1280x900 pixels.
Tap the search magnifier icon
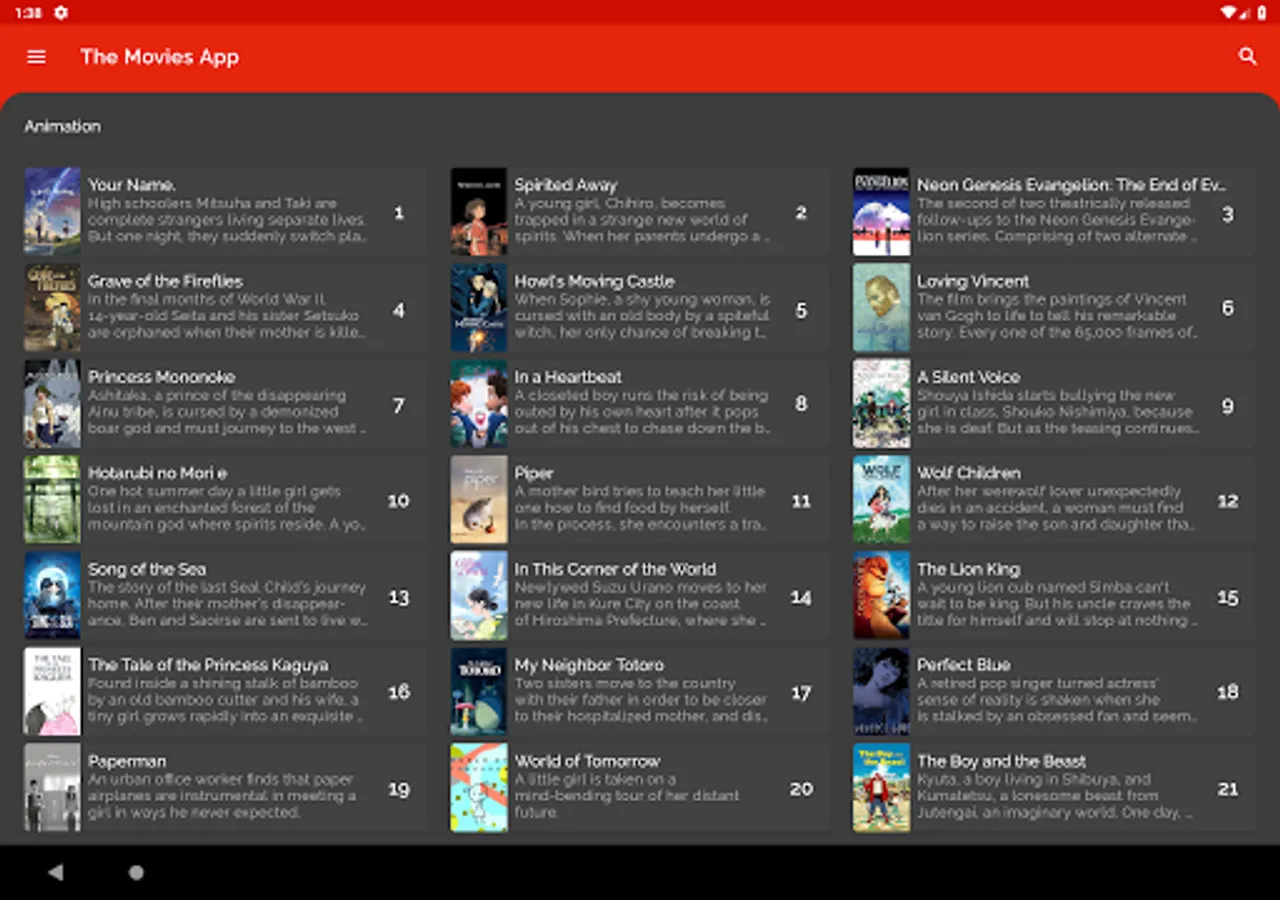[1247, 57]
